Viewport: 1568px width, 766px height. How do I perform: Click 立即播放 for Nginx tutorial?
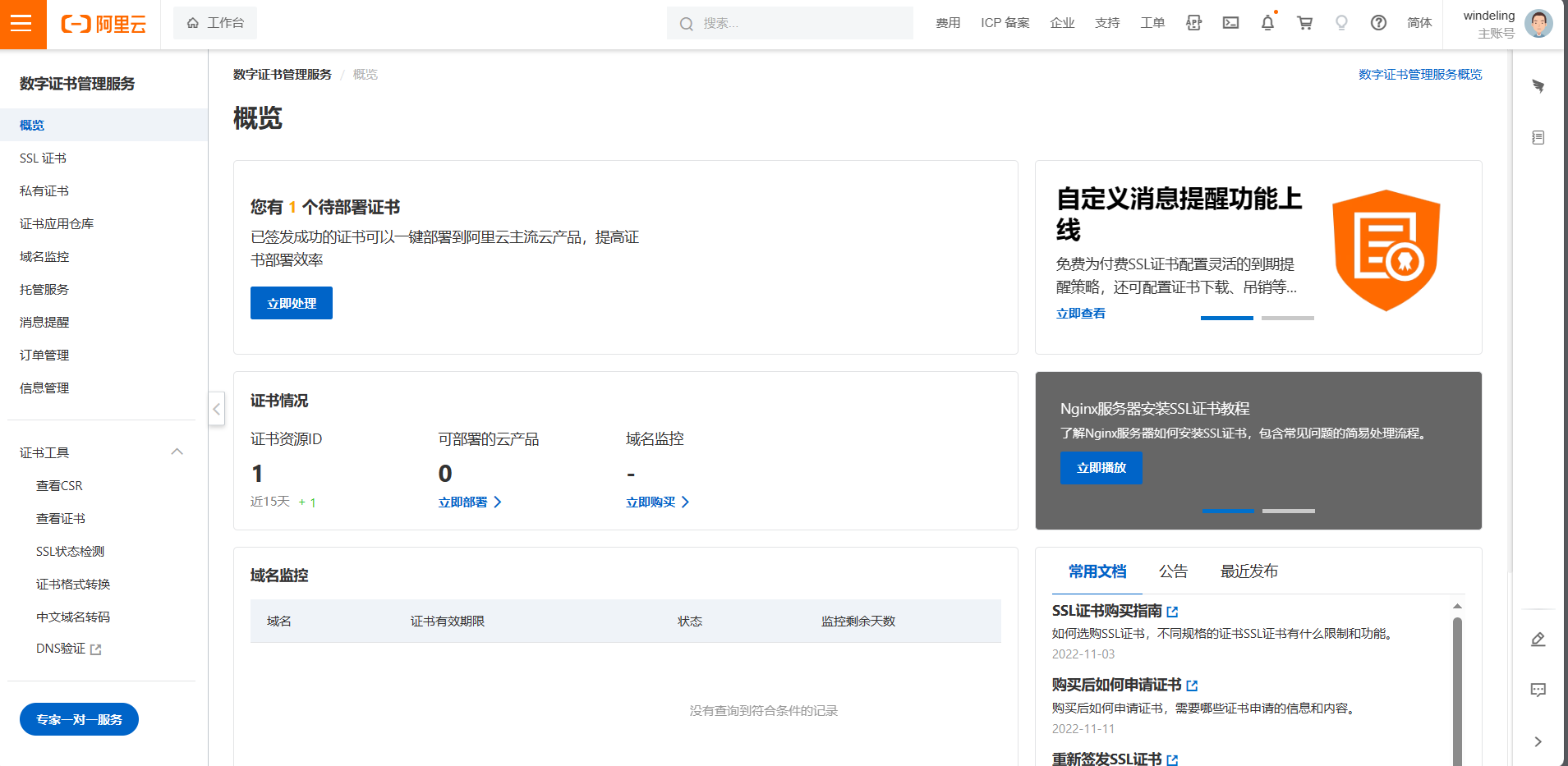tap(1101, 467)
